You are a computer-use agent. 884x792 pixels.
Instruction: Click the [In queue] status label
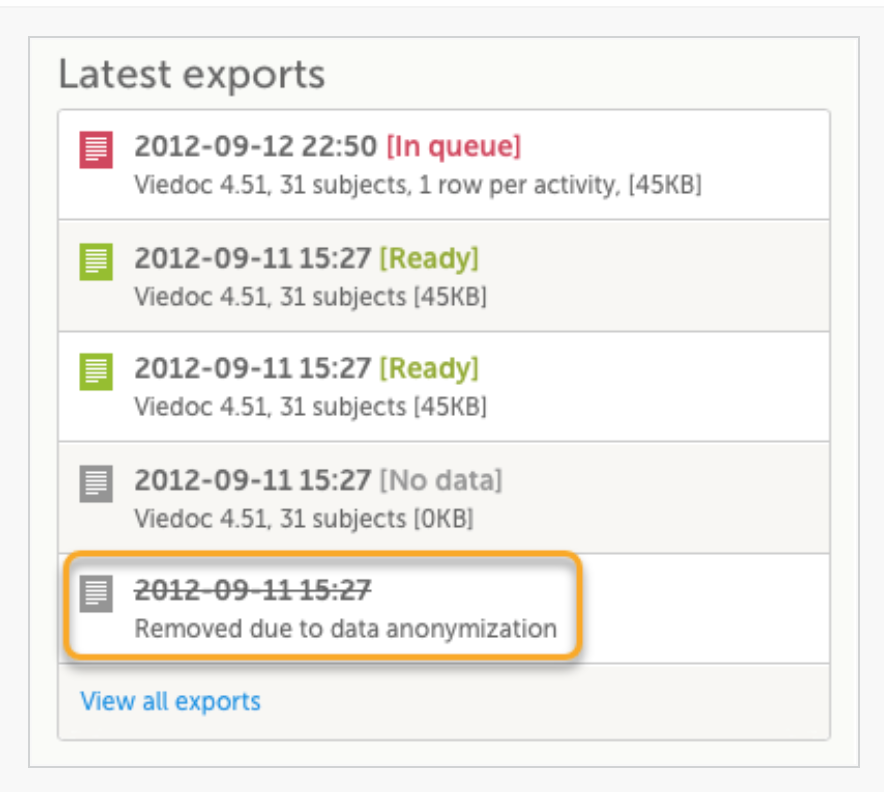coord(454,147)
